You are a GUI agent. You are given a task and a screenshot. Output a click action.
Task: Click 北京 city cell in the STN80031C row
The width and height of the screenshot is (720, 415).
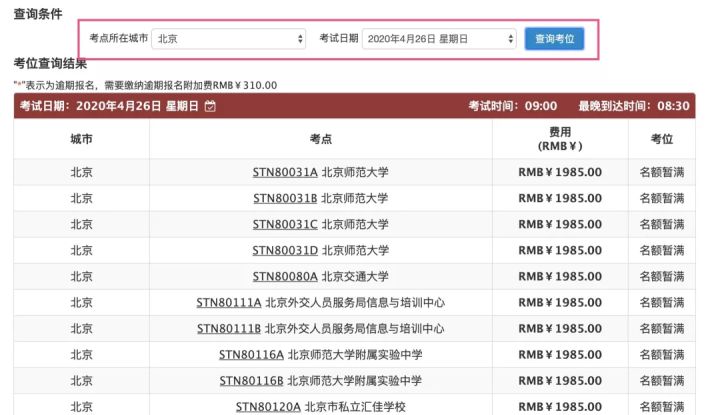(x=81, y=224)
